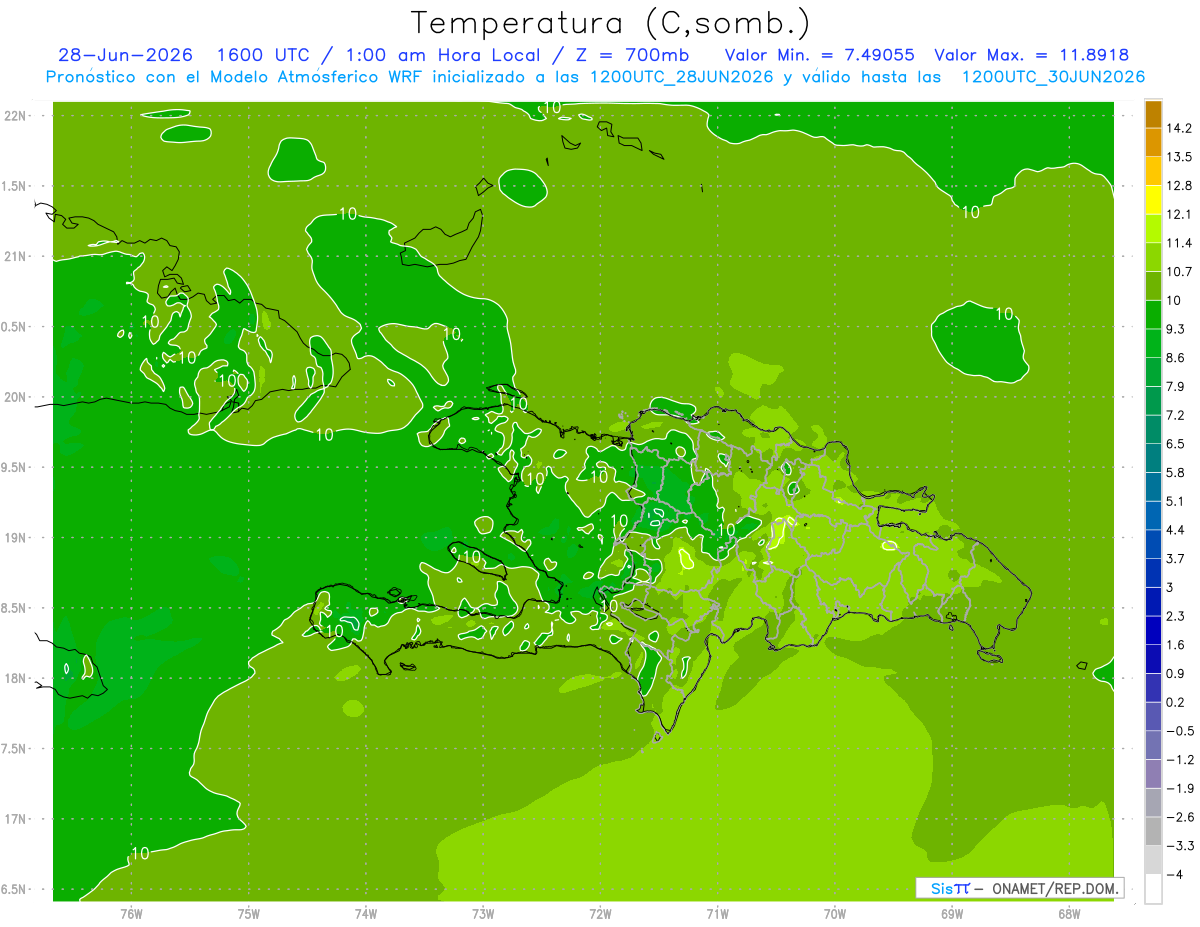Image resolution: width=1200 pixels, height=927 pixels.
Task: Pick the blue legend swatch between 3 and 3.7
Action: [1153, 574]
